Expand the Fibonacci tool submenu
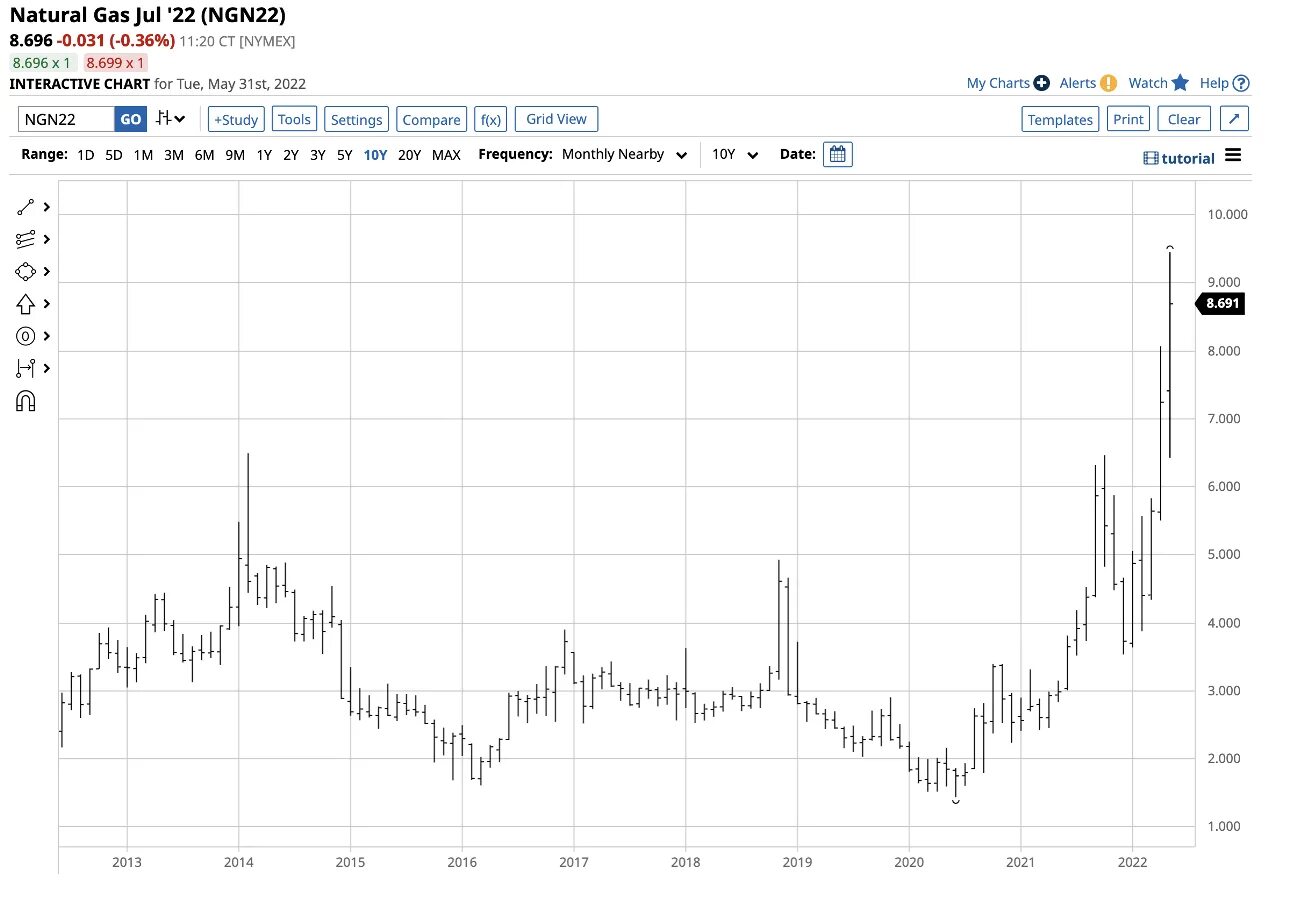The height and width of the screenshot is (898, 1292). pos(46,240)
